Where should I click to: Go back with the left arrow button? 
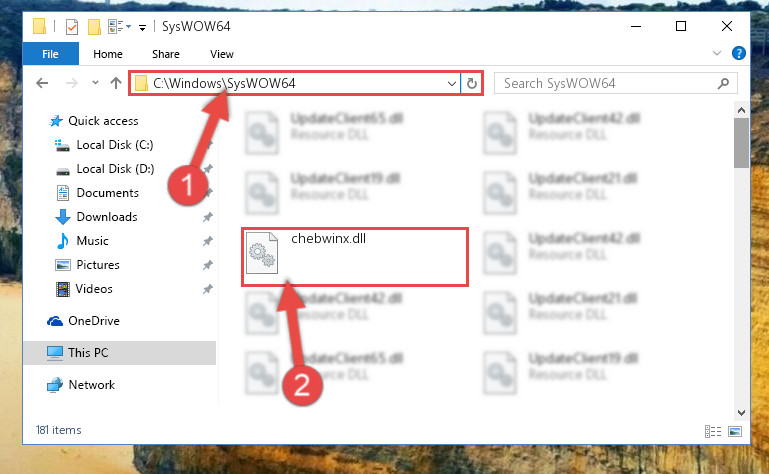42,83
